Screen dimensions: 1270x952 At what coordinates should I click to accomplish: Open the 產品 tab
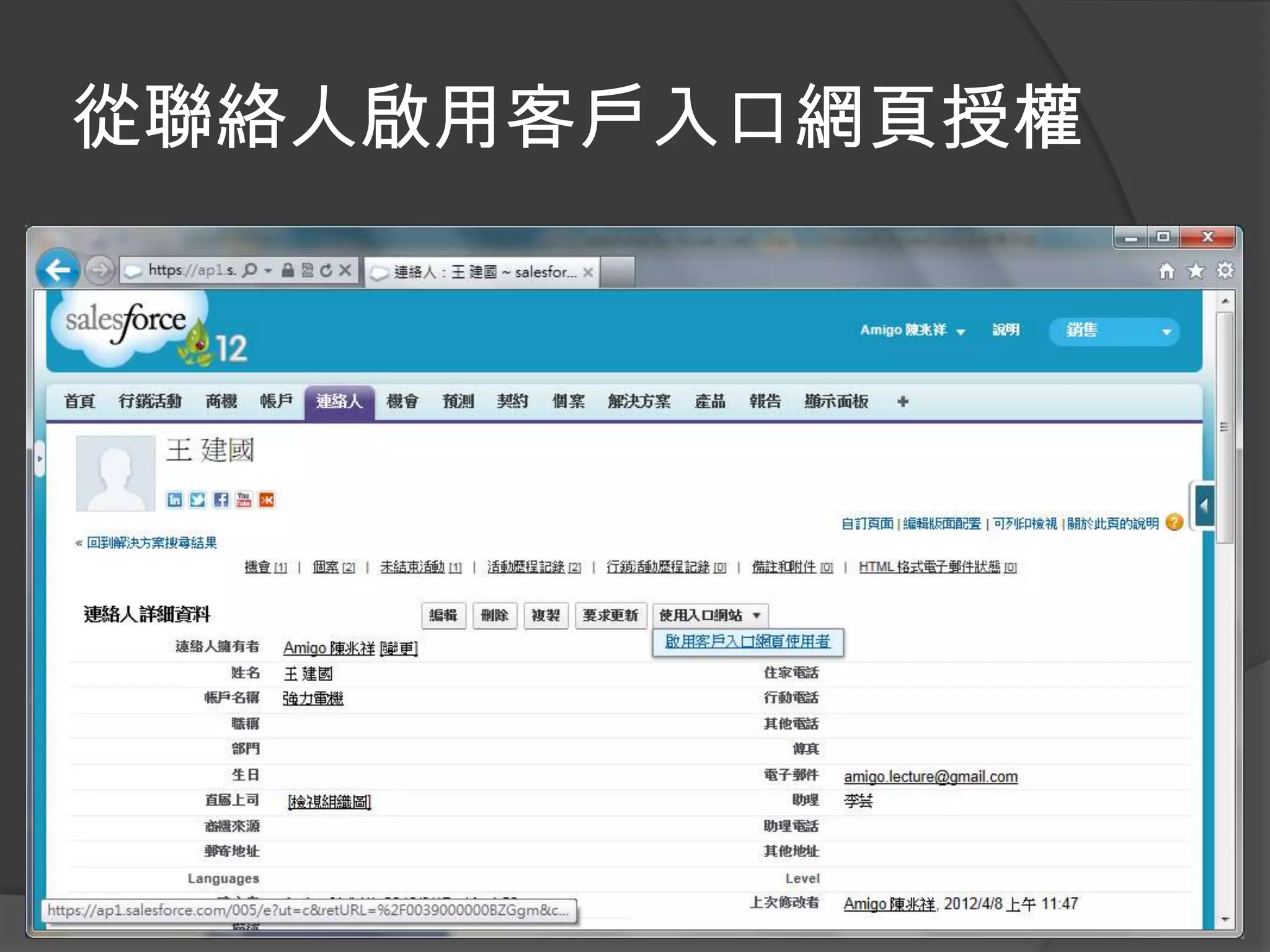click(x=710, y=402)
